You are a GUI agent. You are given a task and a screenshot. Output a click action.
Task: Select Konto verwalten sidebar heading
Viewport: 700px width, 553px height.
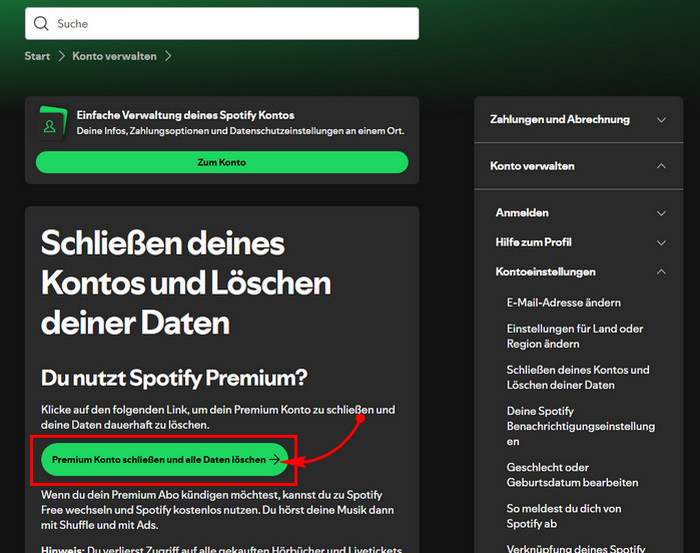pyautogui.click(x=532, y=166)
